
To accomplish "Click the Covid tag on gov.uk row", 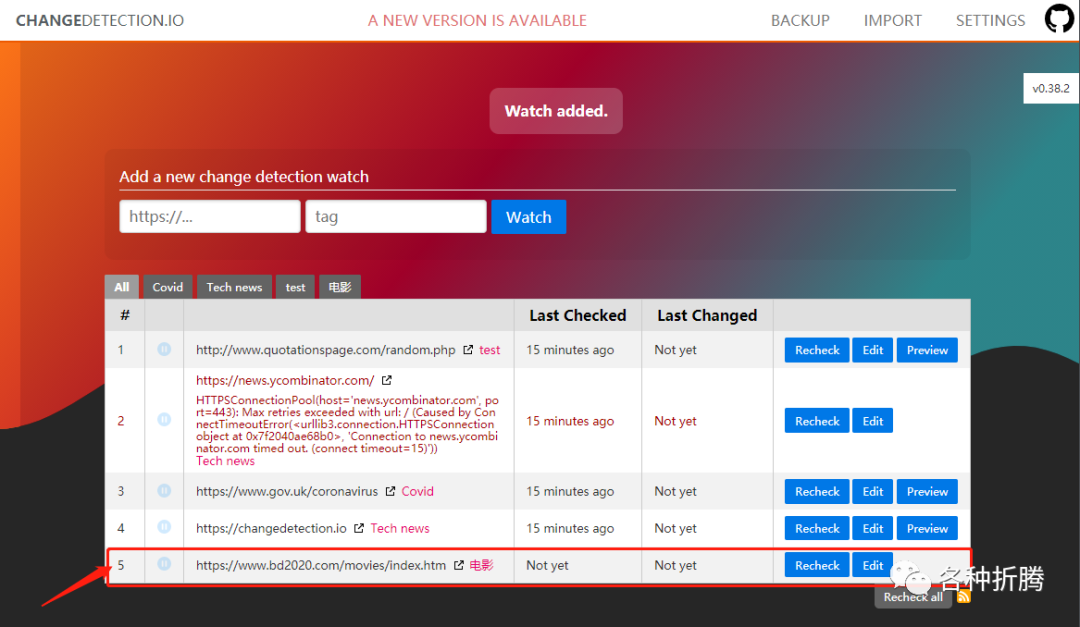I will (x=417, y=491).
